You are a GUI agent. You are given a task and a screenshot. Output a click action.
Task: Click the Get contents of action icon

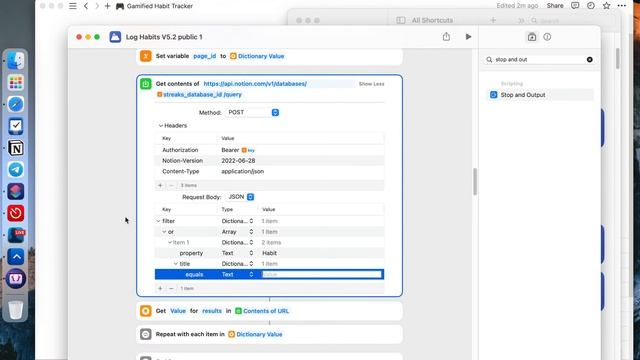point(146,84)
